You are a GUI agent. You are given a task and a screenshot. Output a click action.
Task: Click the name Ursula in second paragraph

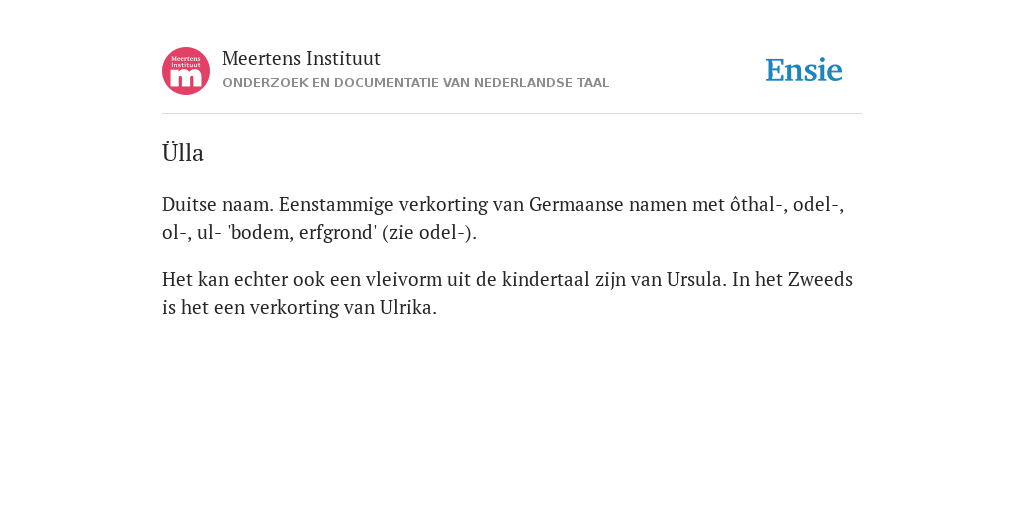coord(696,280)
